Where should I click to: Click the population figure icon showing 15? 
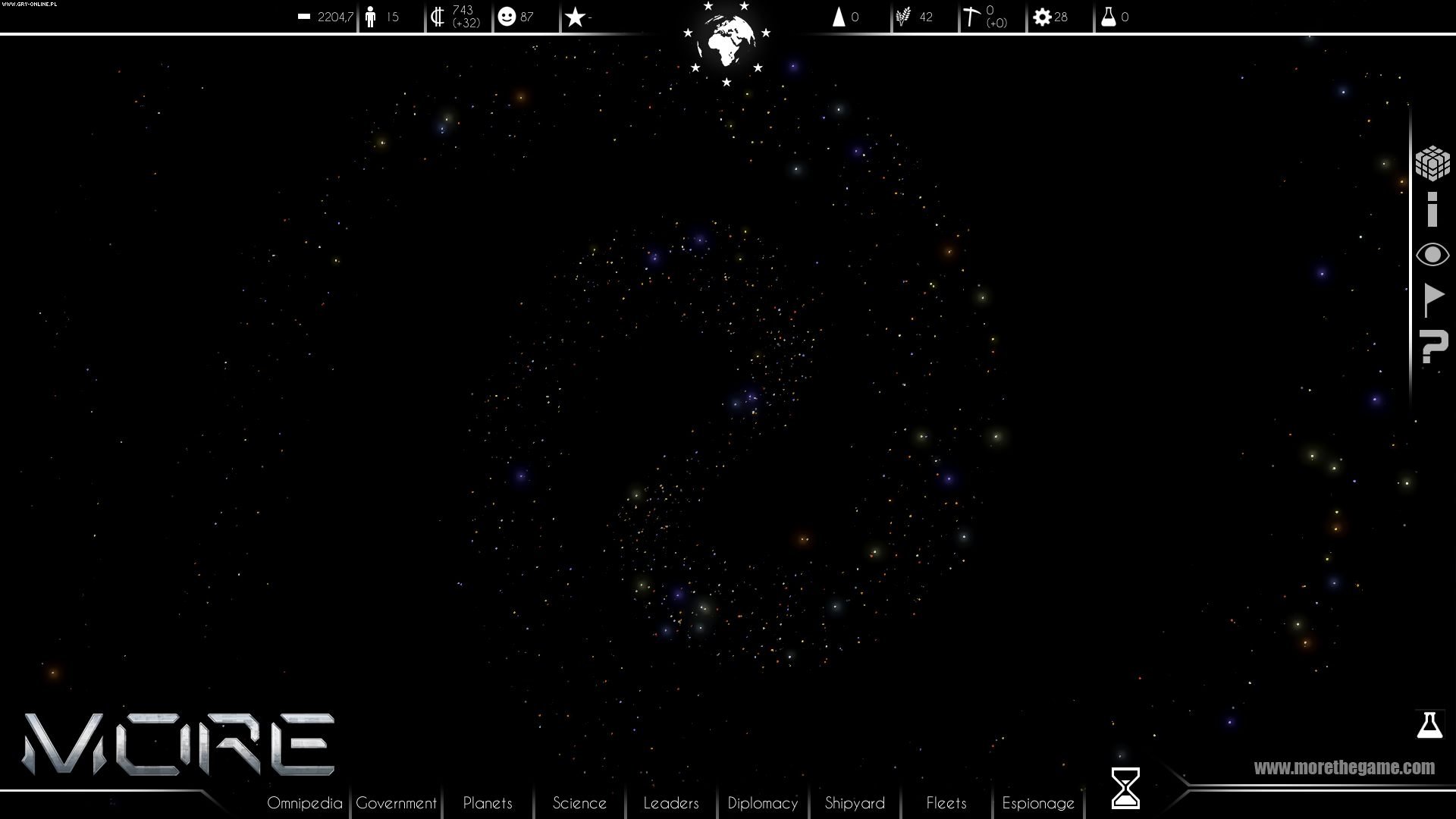click(x=372, y=17)
